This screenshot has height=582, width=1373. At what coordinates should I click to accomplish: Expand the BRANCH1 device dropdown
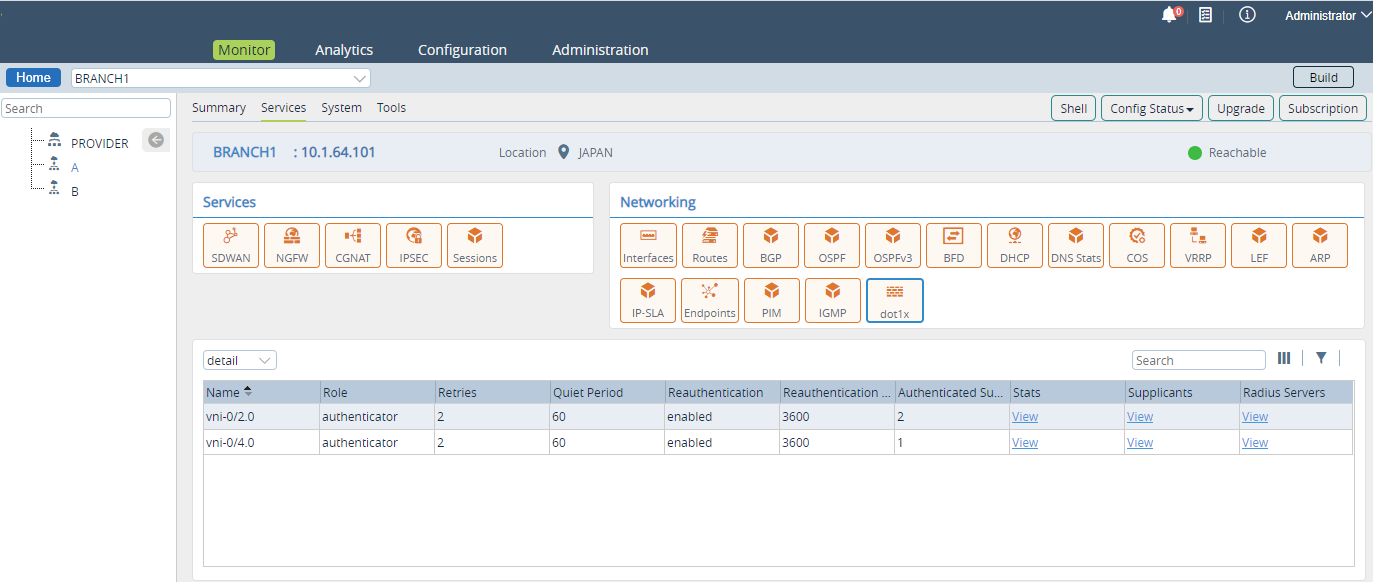pyautogui.click(x=360, y=78)
